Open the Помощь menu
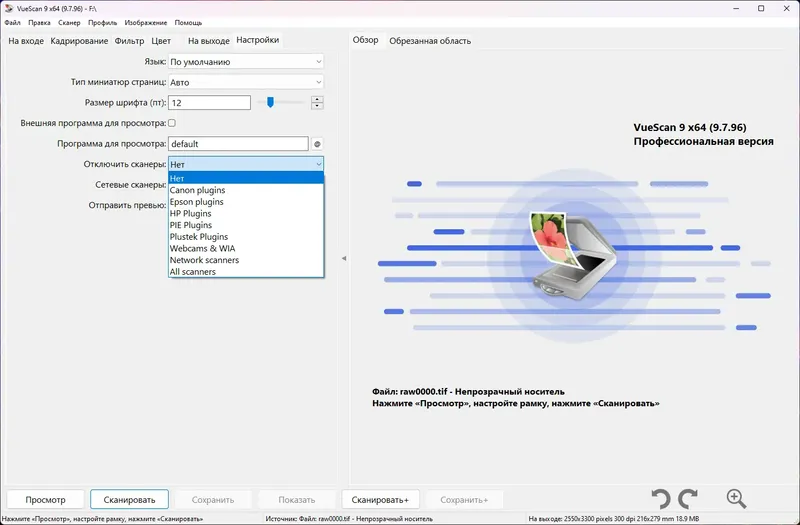 188,22
